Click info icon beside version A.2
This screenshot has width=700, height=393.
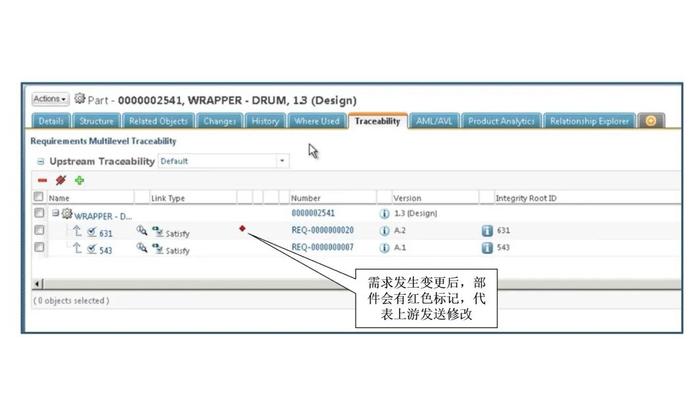pos(384,231)
